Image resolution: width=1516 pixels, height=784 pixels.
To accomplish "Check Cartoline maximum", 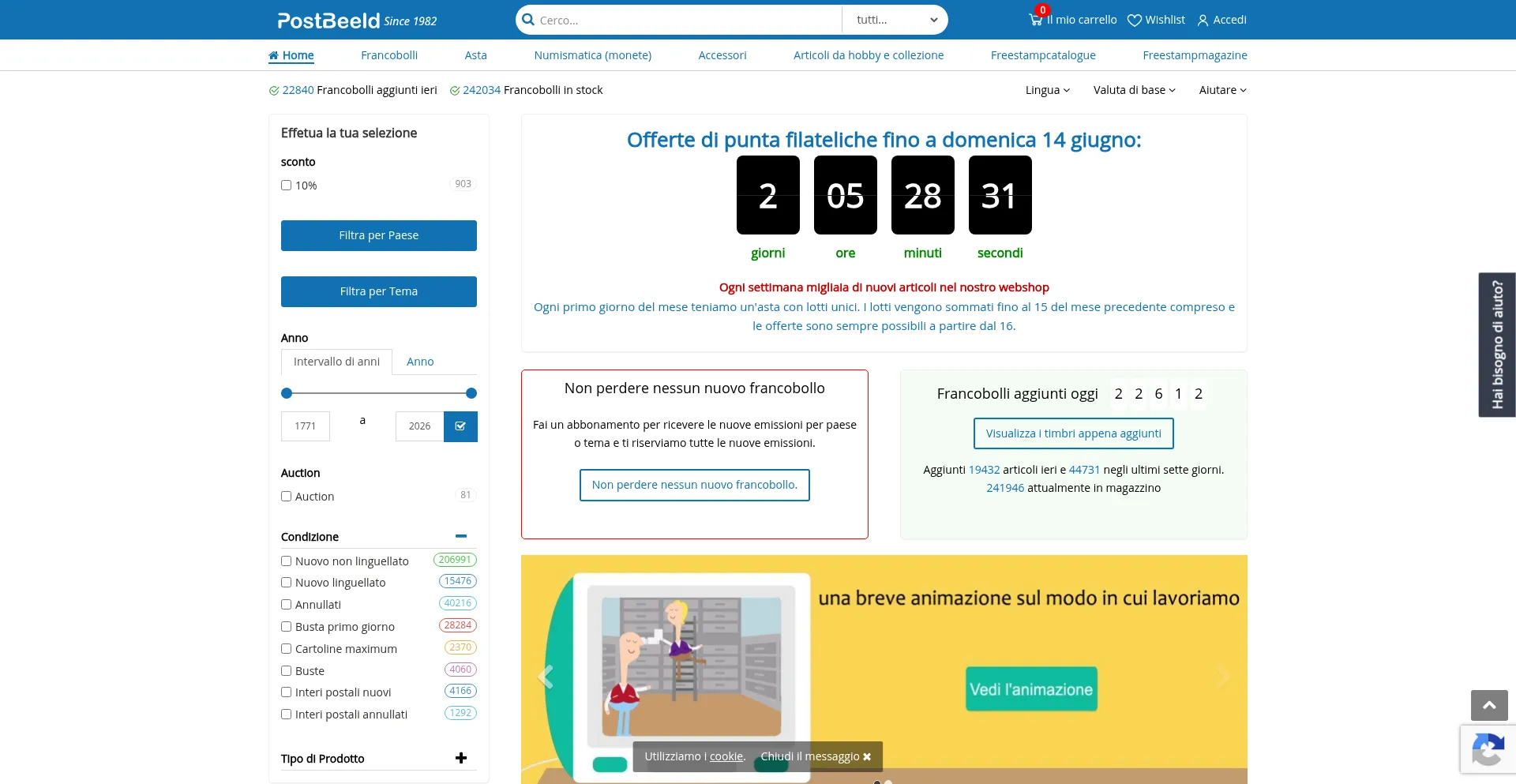I will [x=286, y=649].
